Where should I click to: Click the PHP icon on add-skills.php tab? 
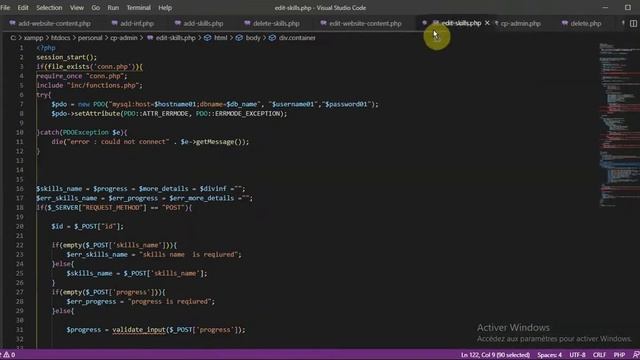178,23
